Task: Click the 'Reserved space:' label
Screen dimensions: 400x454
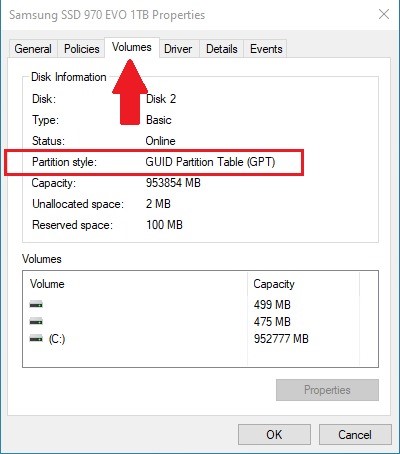Action: (72, 225)
